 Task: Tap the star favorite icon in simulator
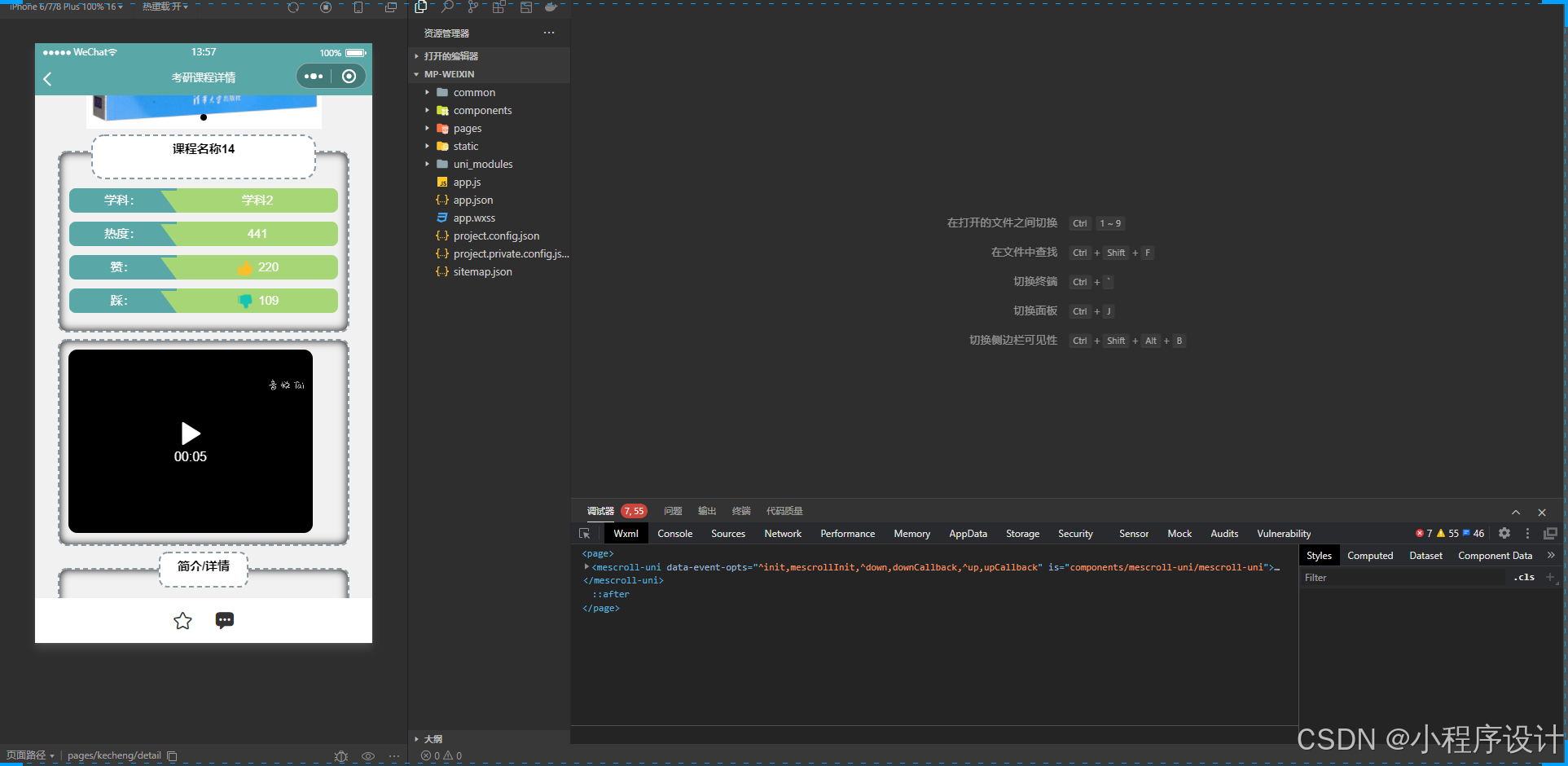(182, 621)
